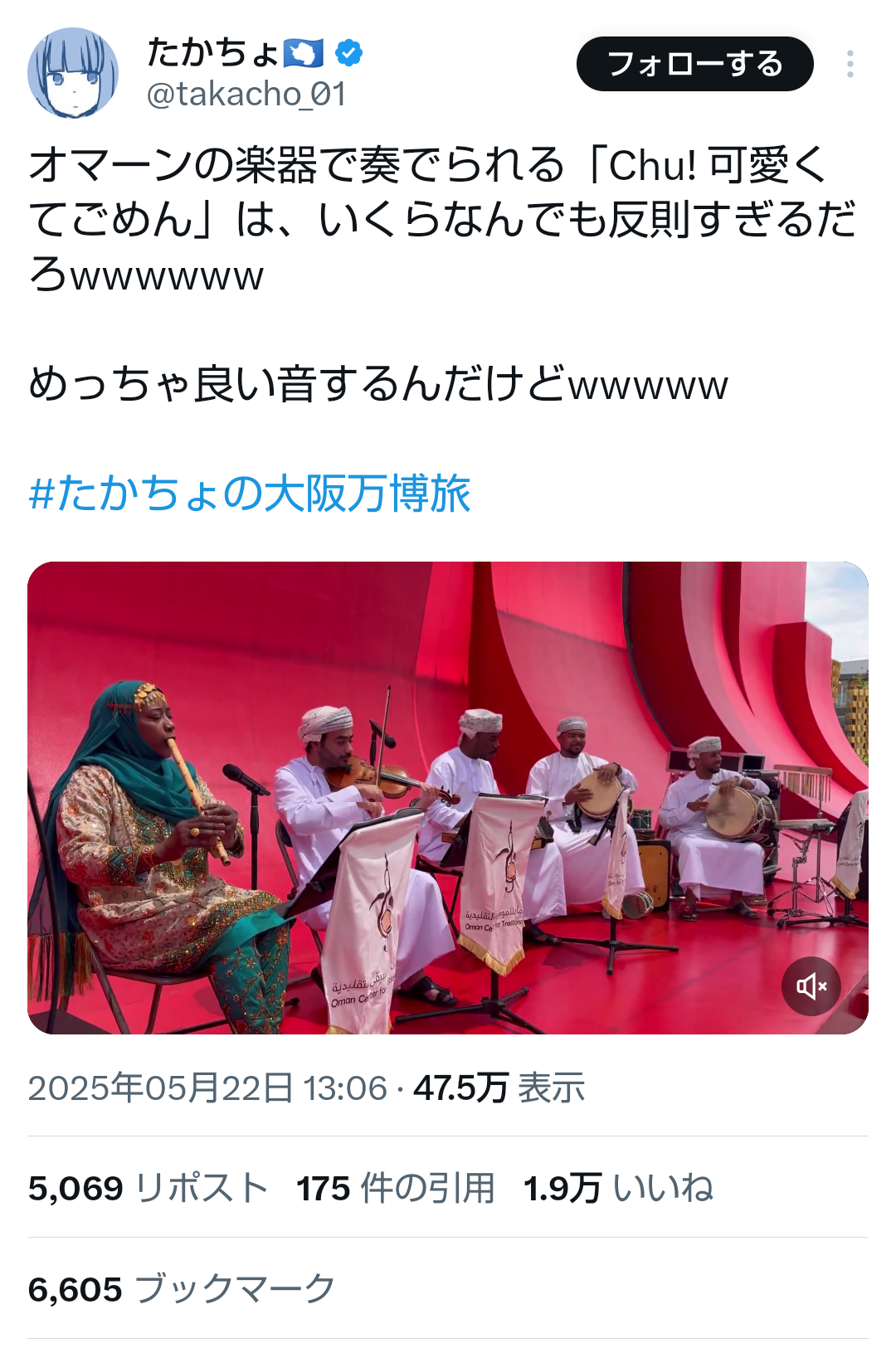The width and height of the screenshot is (896, 1348).
Task: Click the second line めっちゃ良い音するんだけど
Action: (378, 384)
